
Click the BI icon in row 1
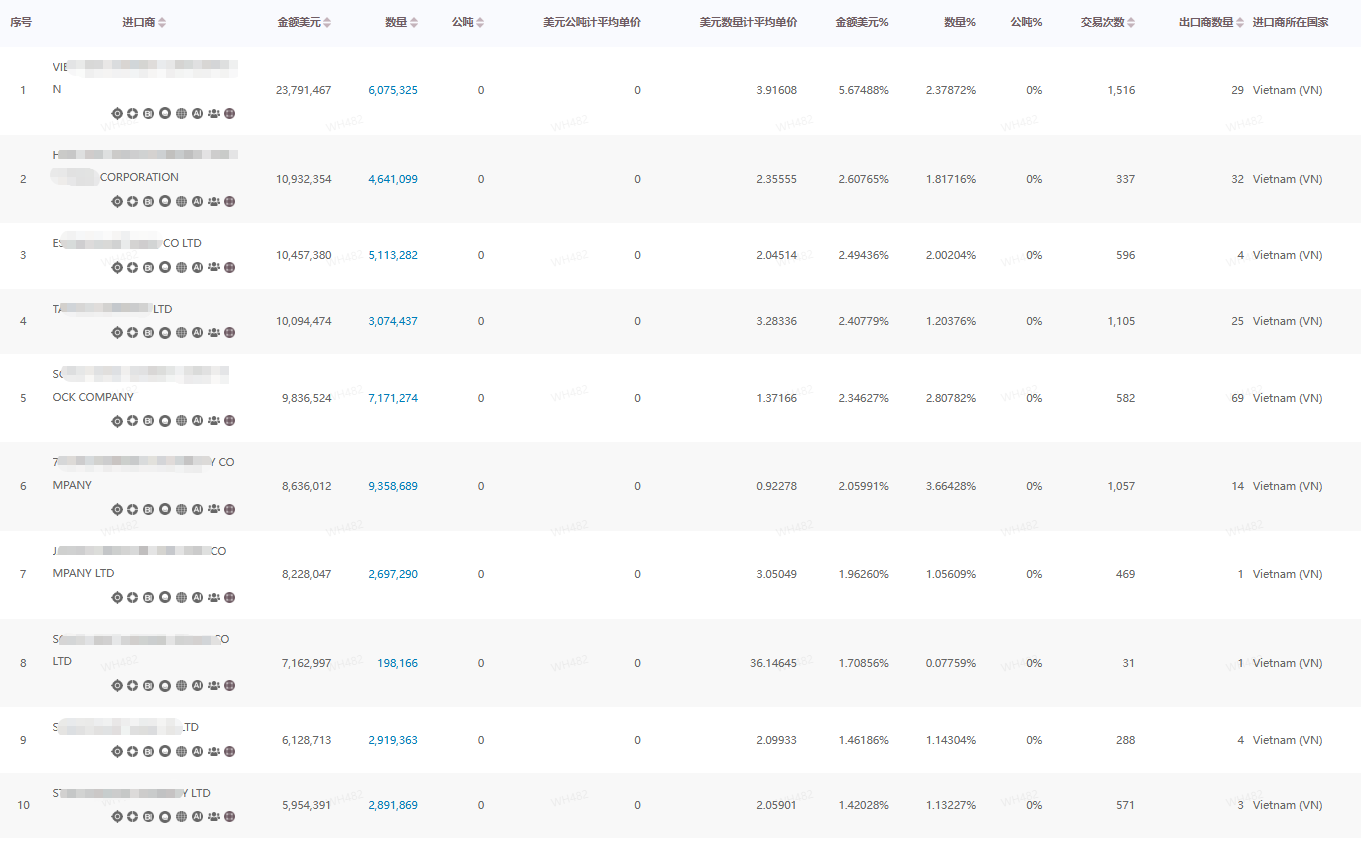click(149, 113)
